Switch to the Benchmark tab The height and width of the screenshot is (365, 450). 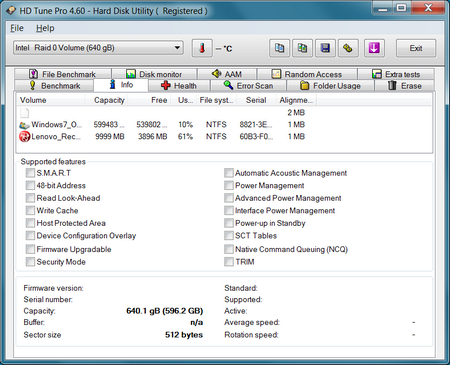[x=54, y=86]
